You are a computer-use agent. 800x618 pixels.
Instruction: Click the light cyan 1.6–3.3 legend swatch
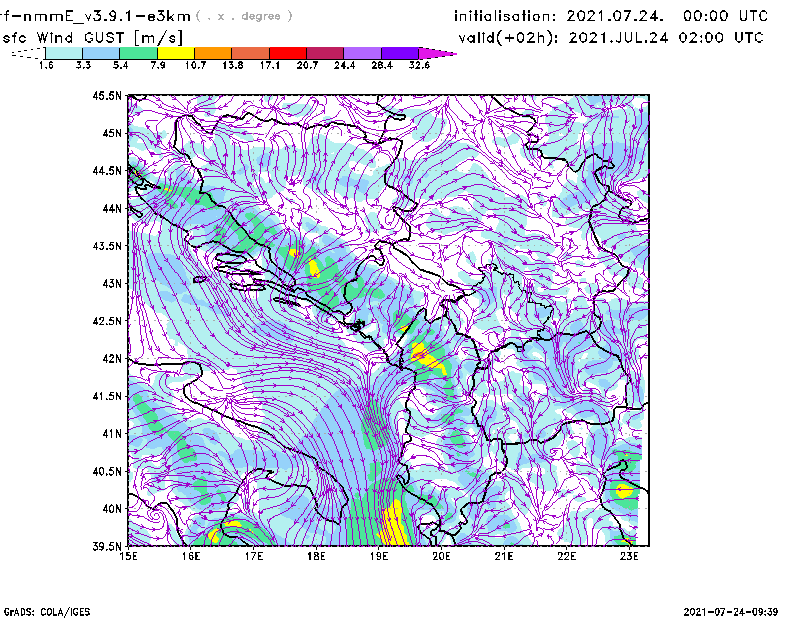[x=64, y=53]
